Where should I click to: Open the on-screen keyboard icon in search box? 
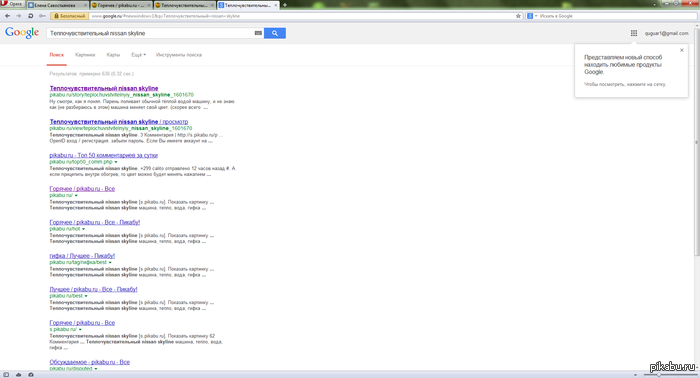[258, 33]
